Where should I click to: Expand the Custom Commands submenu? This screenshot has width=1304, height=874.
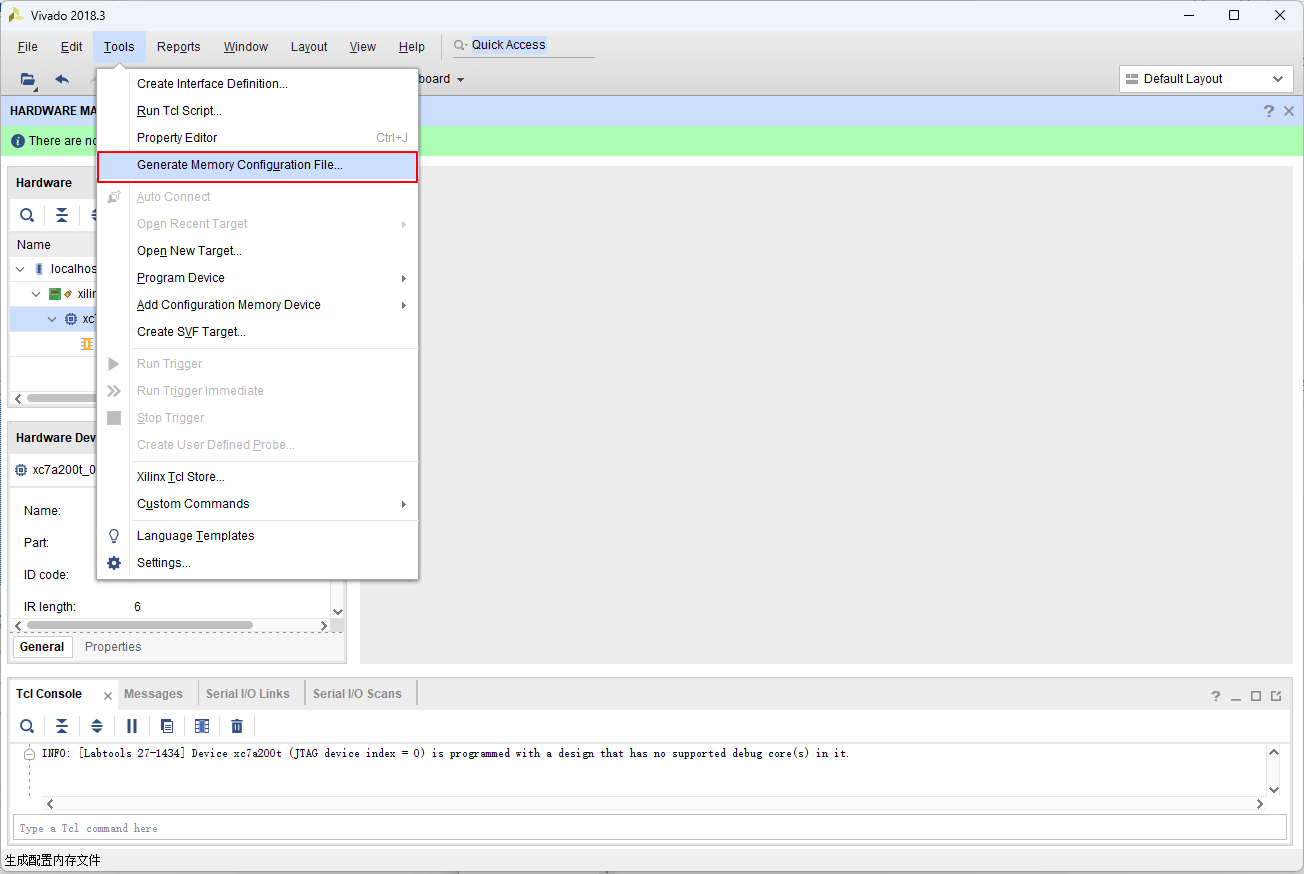click(404, 504)
